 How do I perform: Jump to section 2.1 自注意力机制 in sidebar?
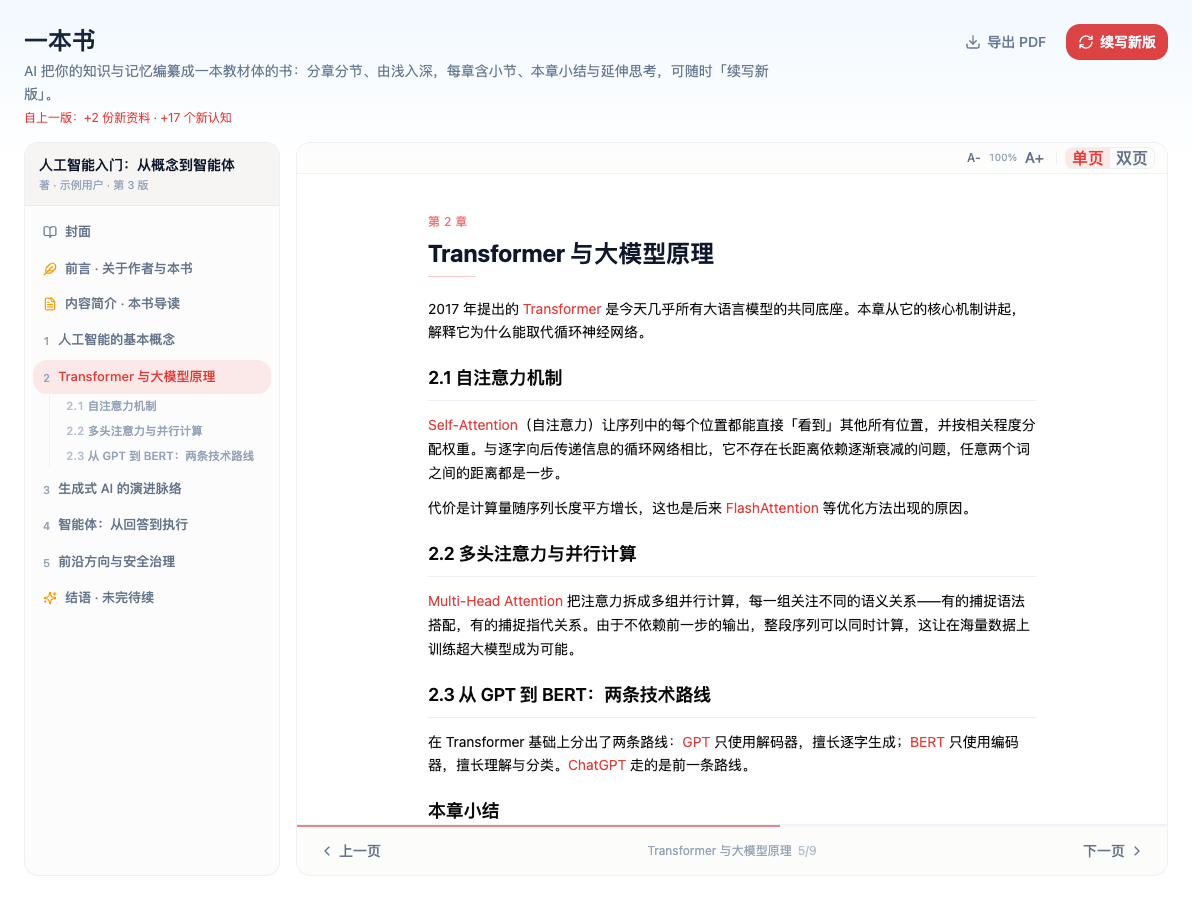coord(111,406)
